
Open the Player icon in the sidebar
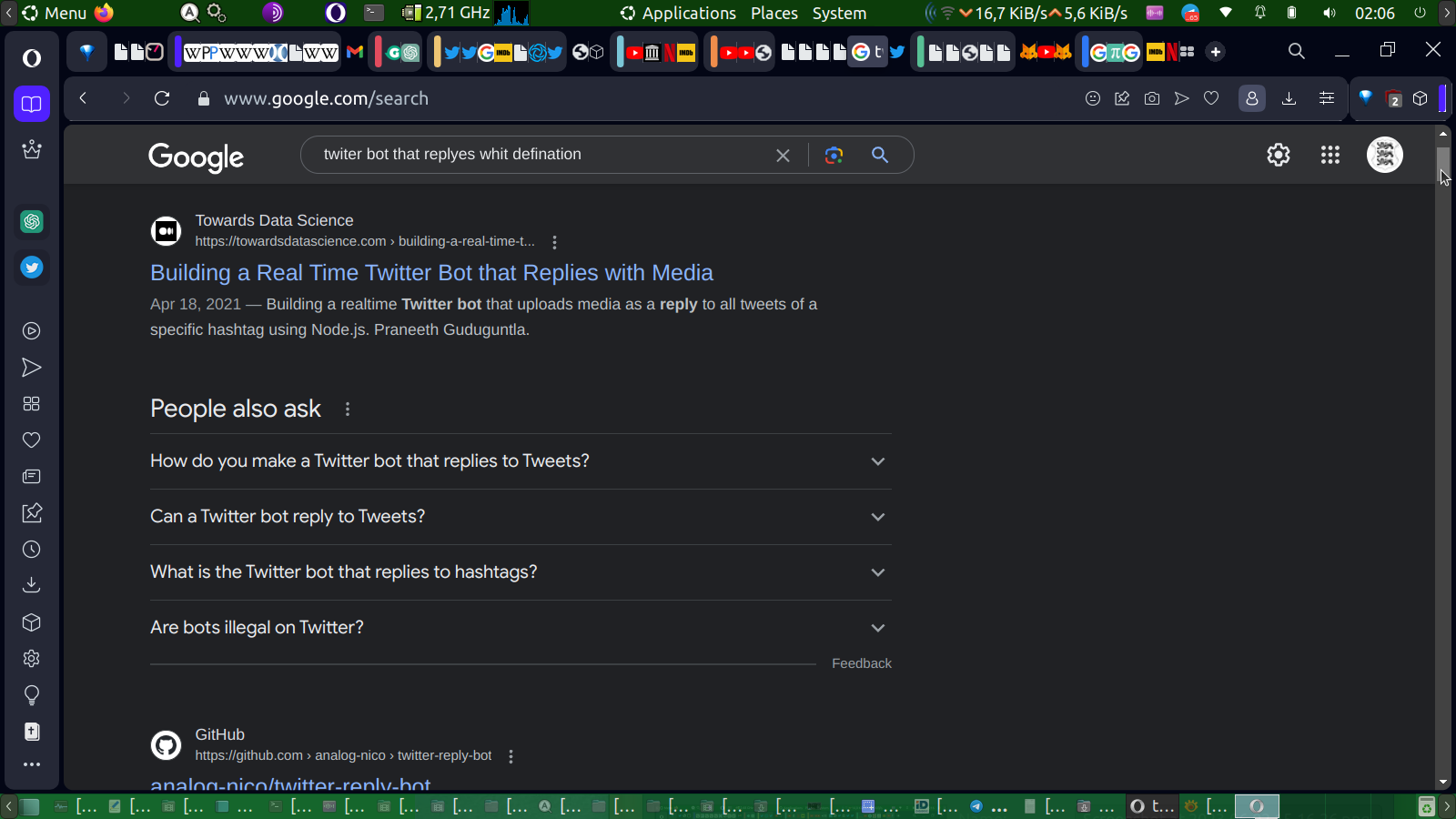32,331
